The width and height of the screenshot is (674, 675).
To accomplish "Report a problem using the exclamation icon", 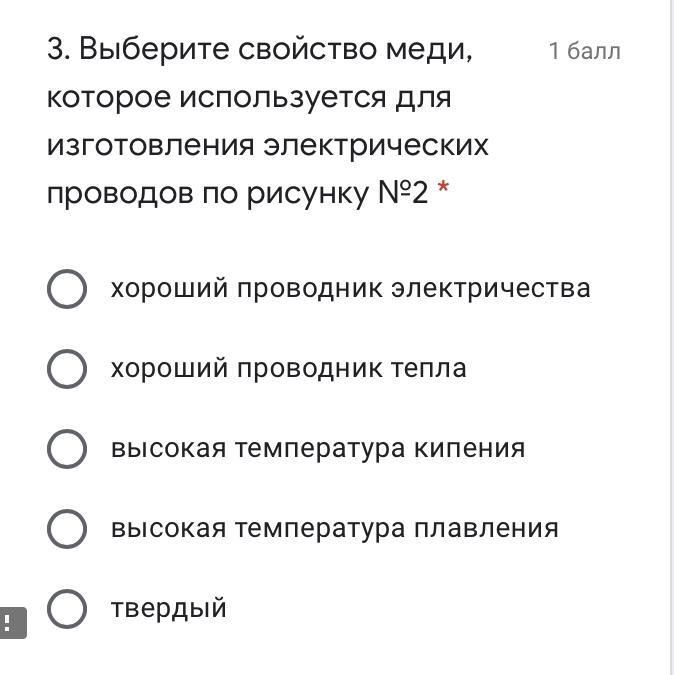I will tap(9, 623).
